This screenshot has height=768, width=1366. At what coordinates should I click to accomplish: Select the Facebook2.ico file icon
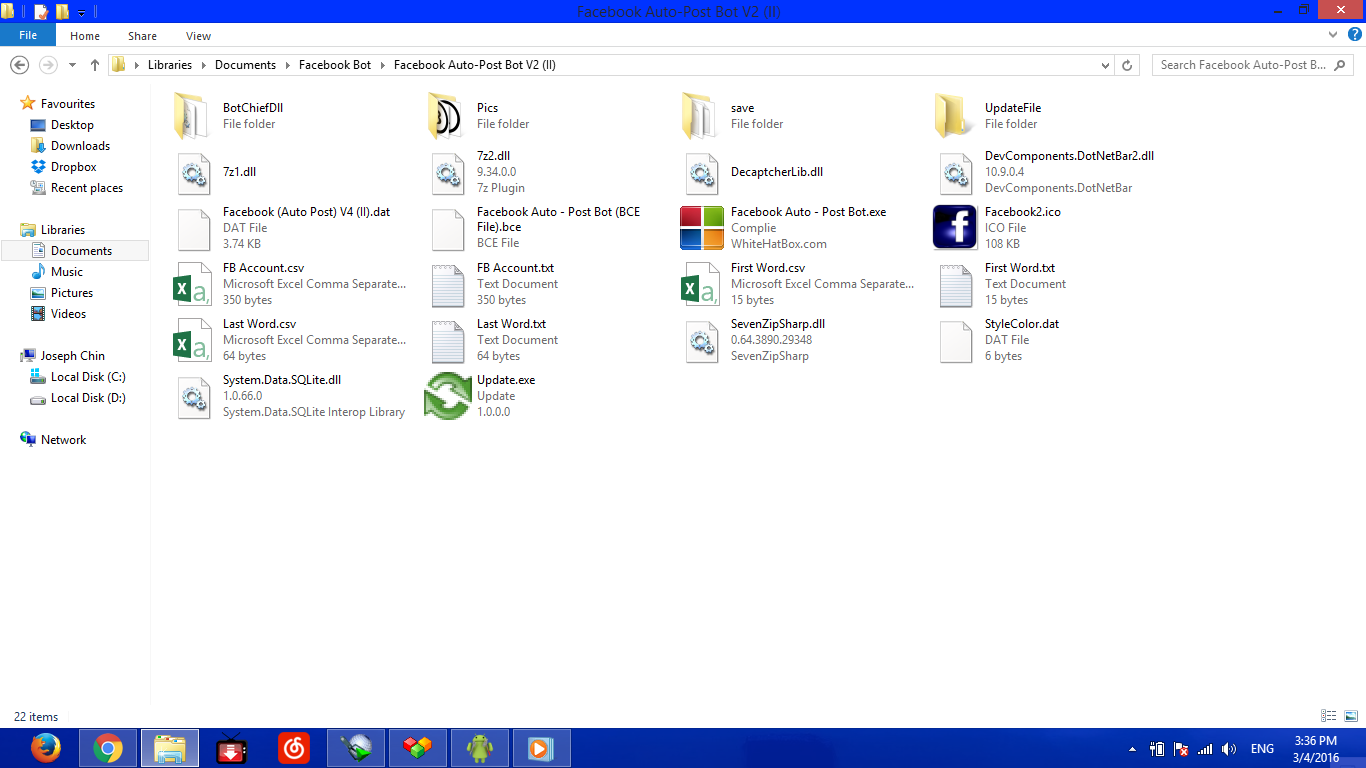(x=954, y=227)
